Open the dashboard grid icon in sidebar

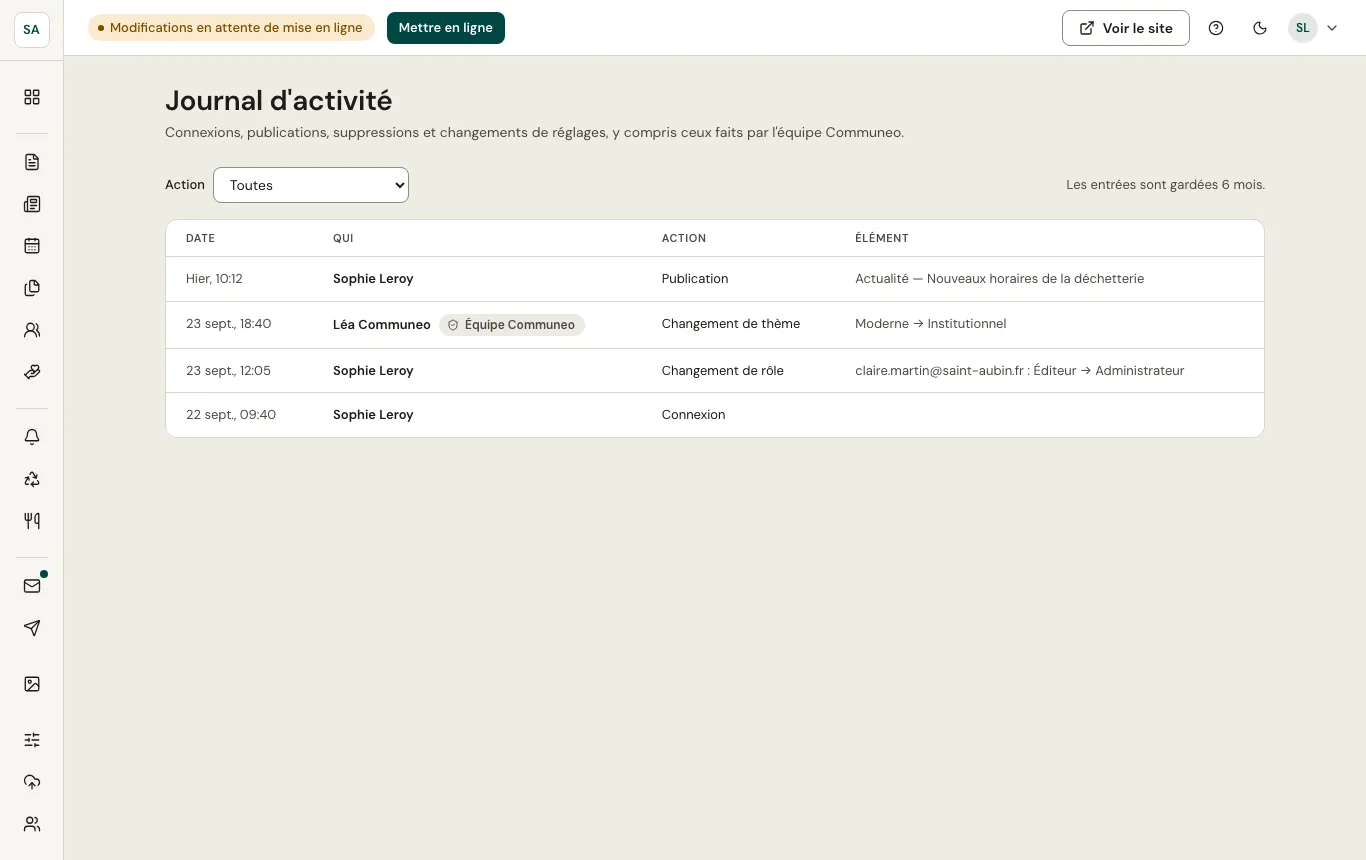click(x=32, y=97)
